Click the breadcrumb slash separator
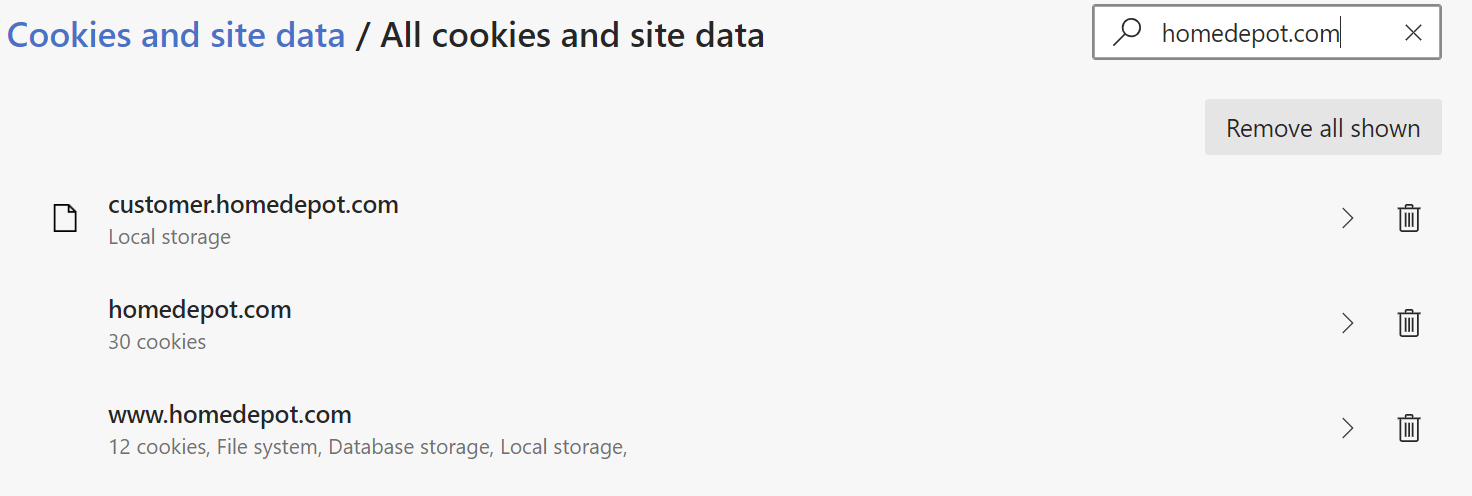Viewport: 1472px width, 496px height. coord(362,36)
